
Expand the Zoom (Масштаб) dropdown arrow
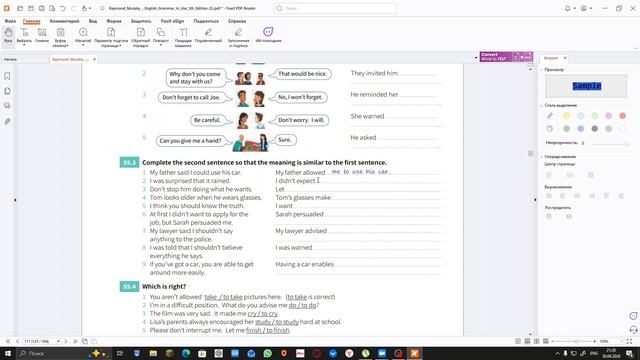point(83,45)
